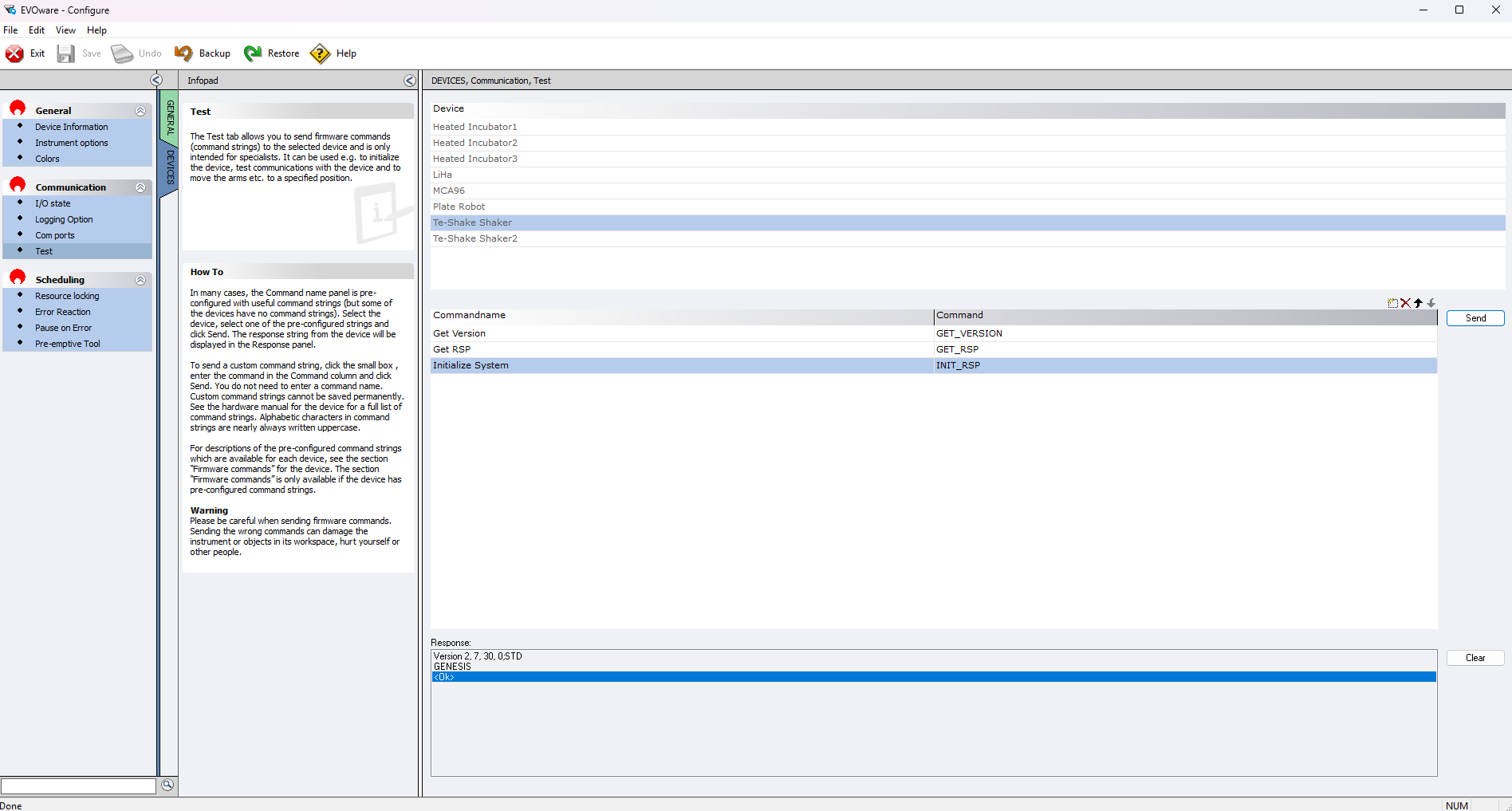Click the yellow Help question icon
Image resolution: width=1512 pixels, height=811 pixels.
coord(320,53)
